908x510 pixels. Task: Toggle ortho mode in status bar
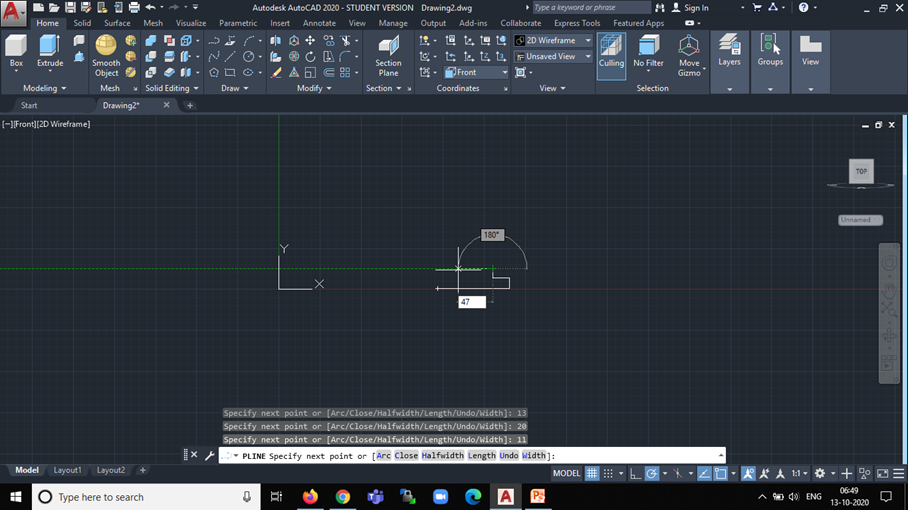tap(635, 474)
